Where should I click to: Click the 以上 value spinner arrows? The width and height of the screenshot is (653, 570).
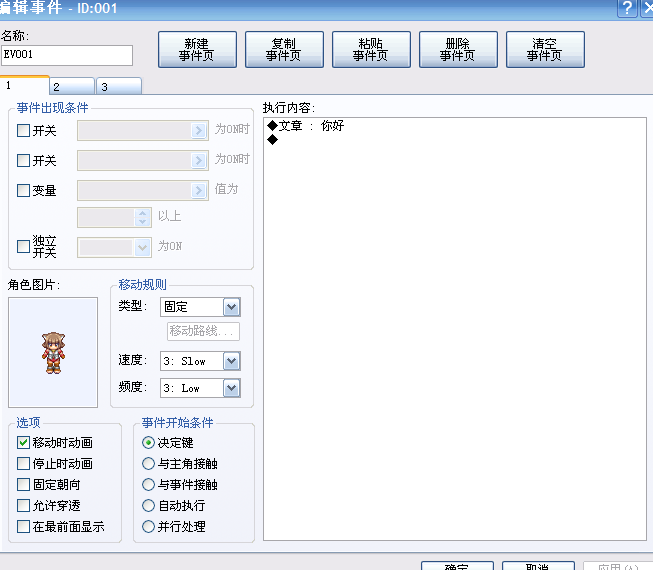point(142,217)
